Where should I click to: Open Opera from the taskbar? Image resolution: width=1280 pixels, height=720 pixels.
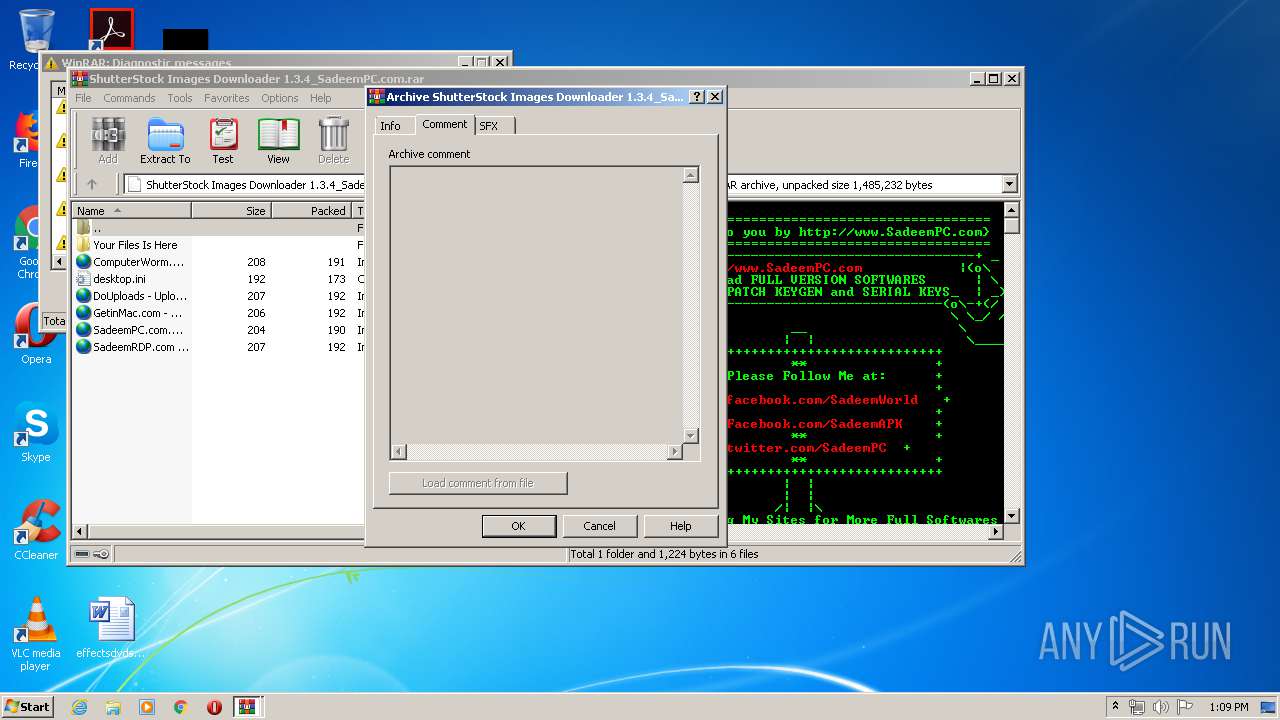[214, 706]
